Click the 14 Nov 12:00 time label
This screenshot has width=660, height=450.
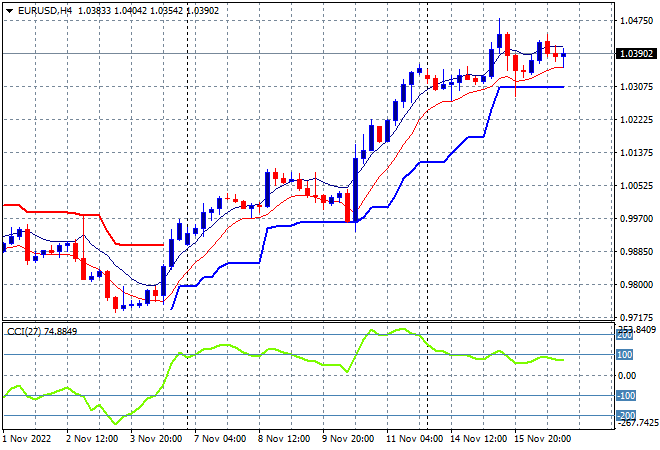coord(479,439)
